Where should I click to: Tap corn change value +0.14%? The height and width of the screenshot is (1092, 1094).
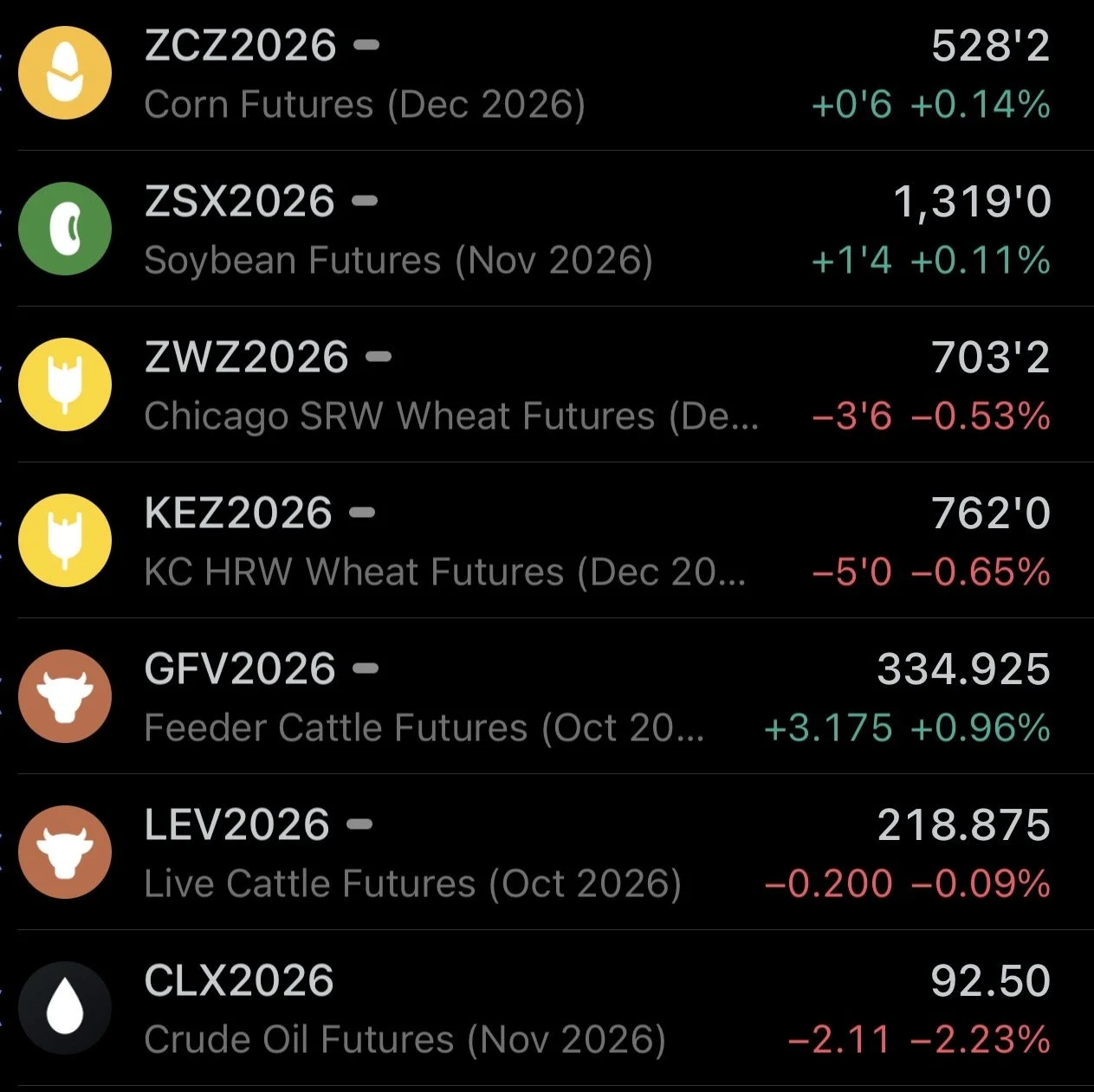pos(981,105)
